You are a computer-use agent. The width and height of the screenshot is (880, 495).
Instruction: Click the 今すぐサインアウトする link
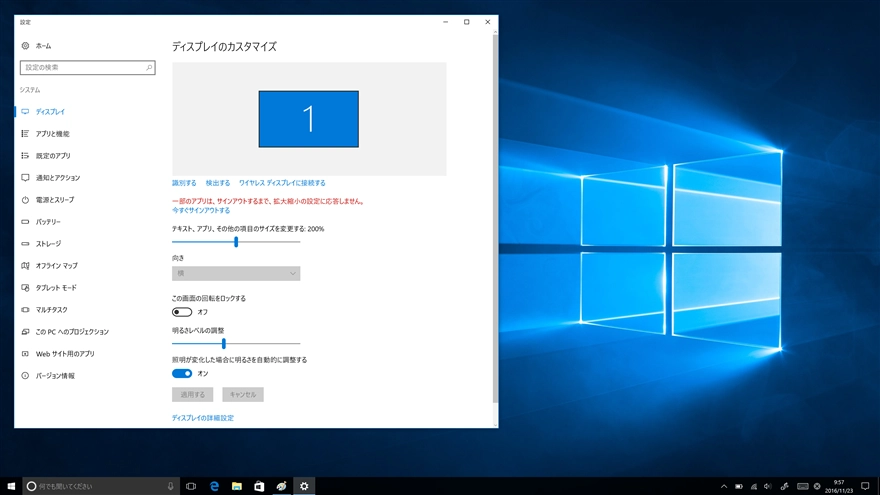pyautogui.click(x=201, y=211)
